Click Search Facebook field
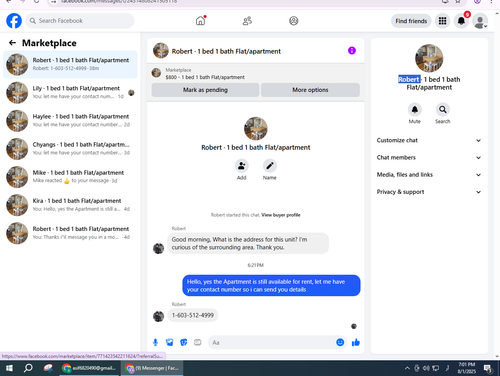500x376 pixels. (x=80, y=21)
